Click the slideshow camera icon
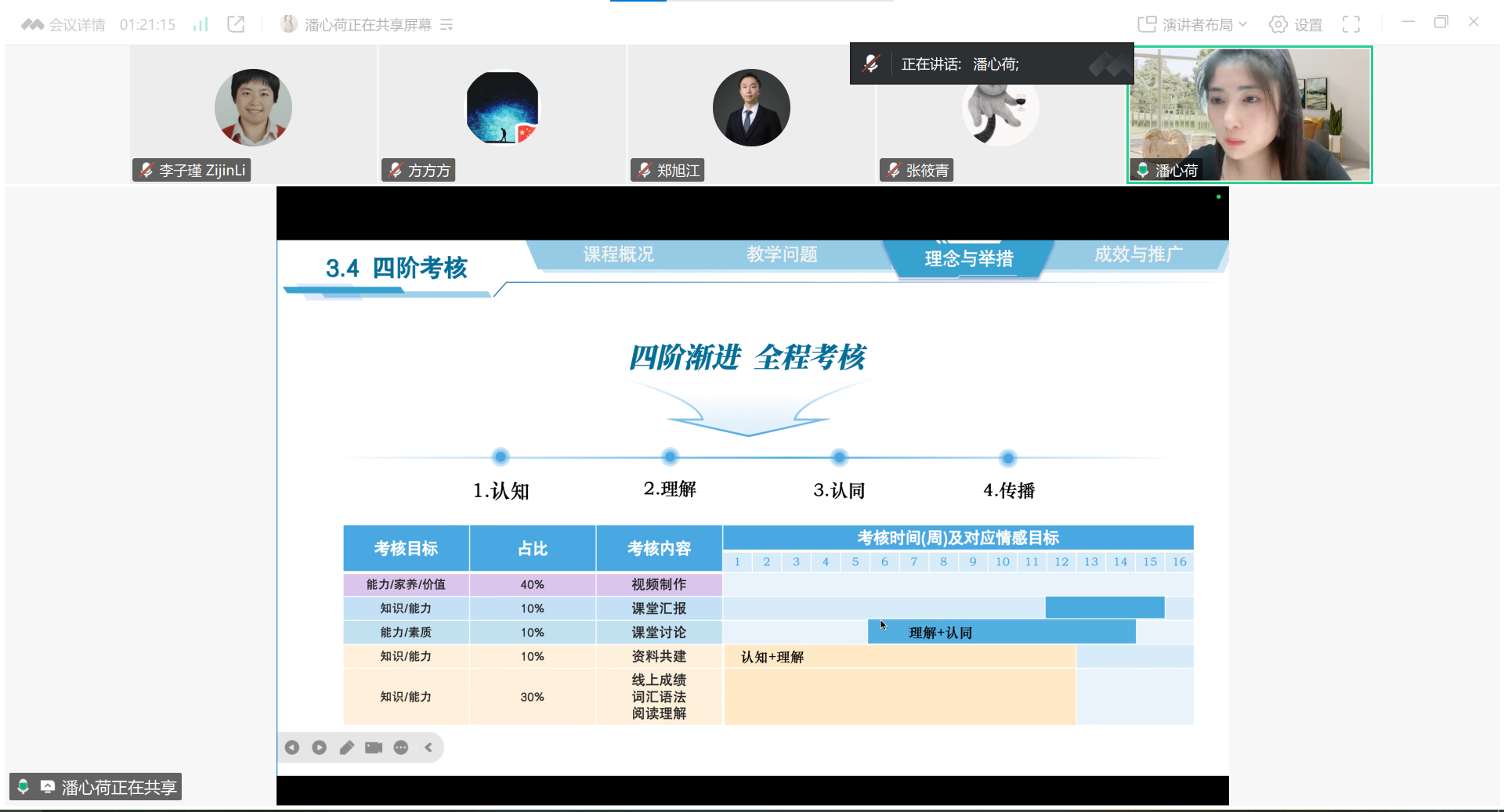 click(374, 748)
